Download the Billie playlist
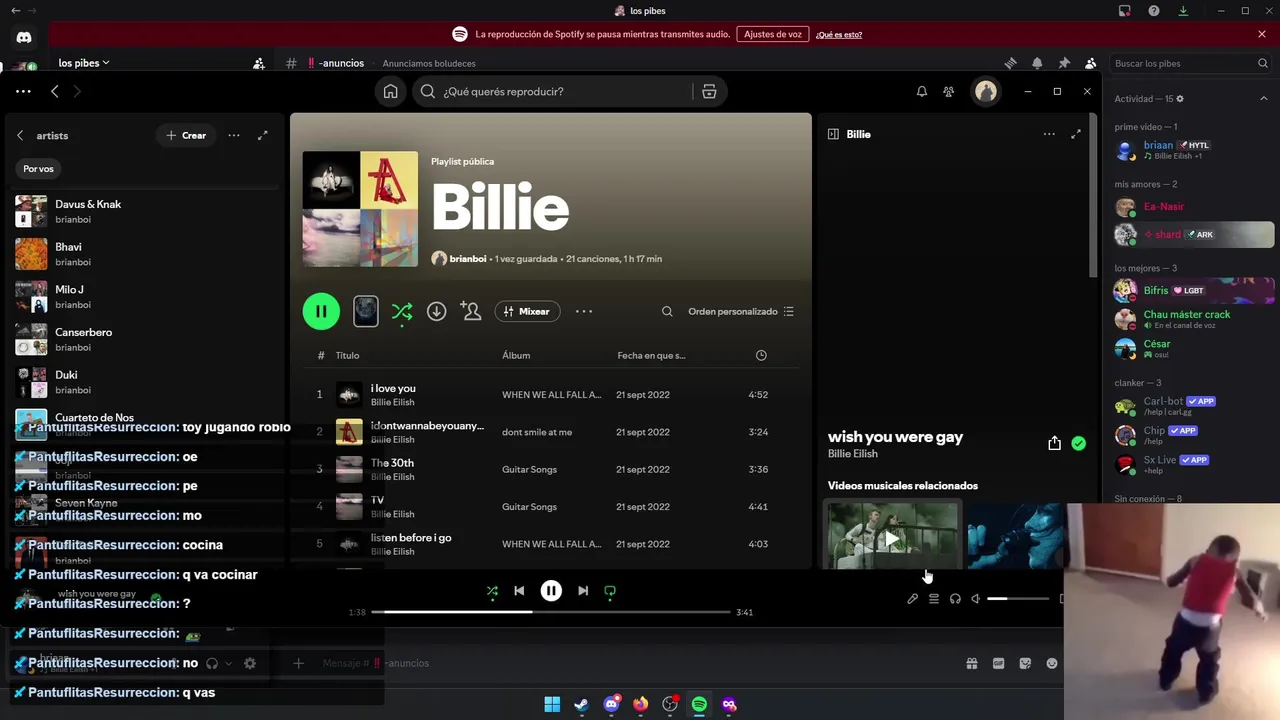1280x720 pixels. [437, 311]
